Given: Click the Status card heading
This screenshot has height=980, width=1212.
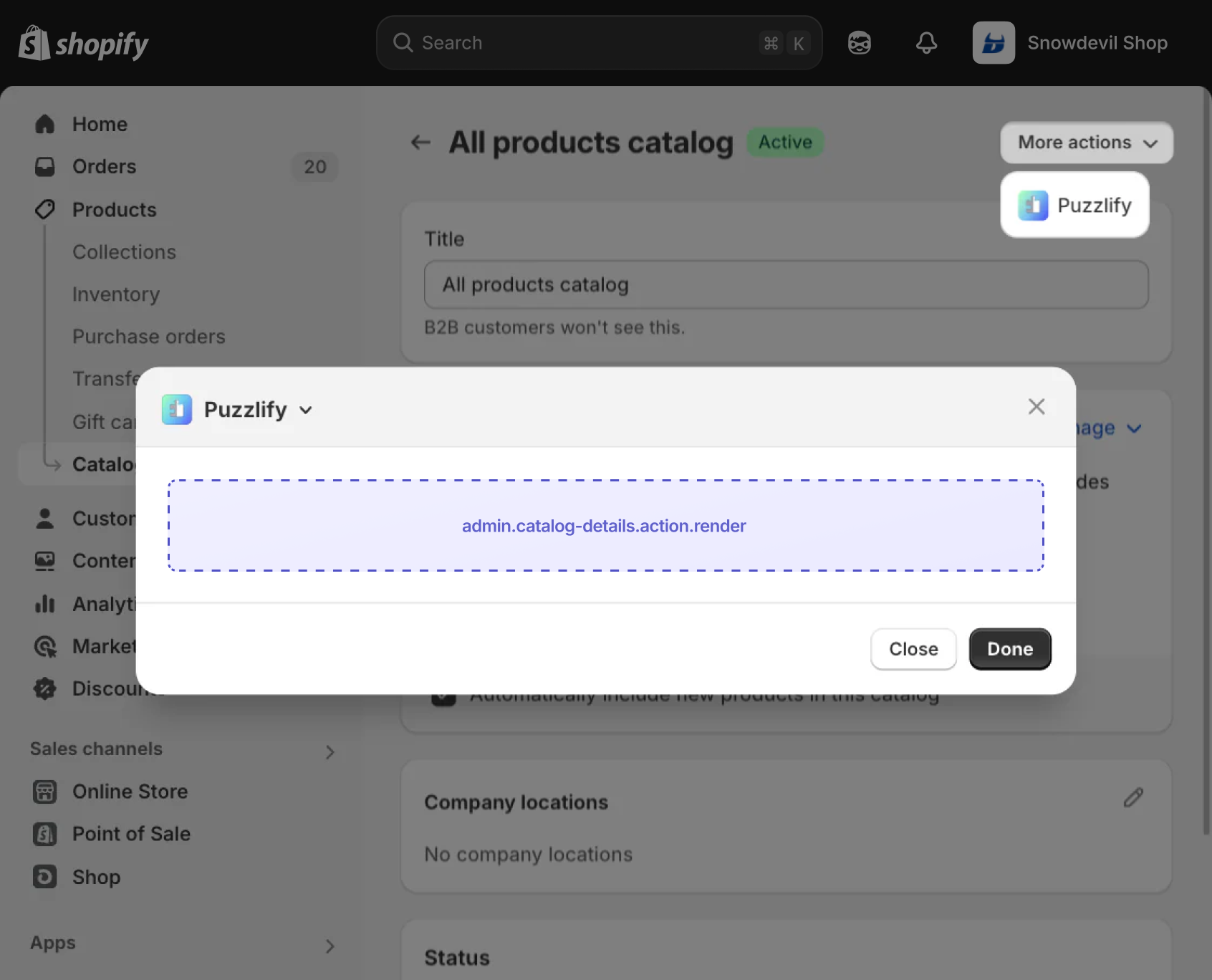Looking at the screenshot, I should [x=457, y=958].
